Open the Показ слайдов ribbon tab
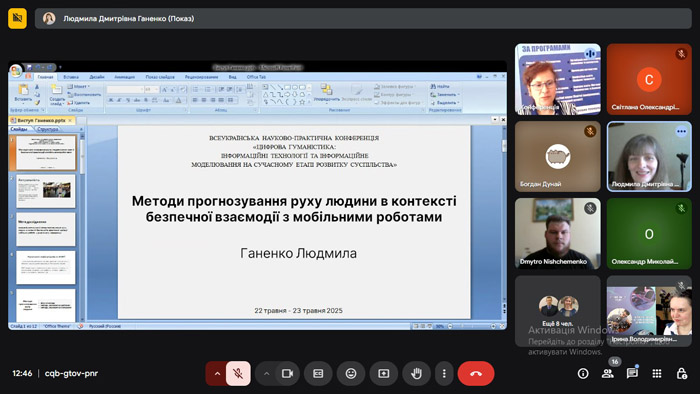700x394 pixels. pos(160,77)
